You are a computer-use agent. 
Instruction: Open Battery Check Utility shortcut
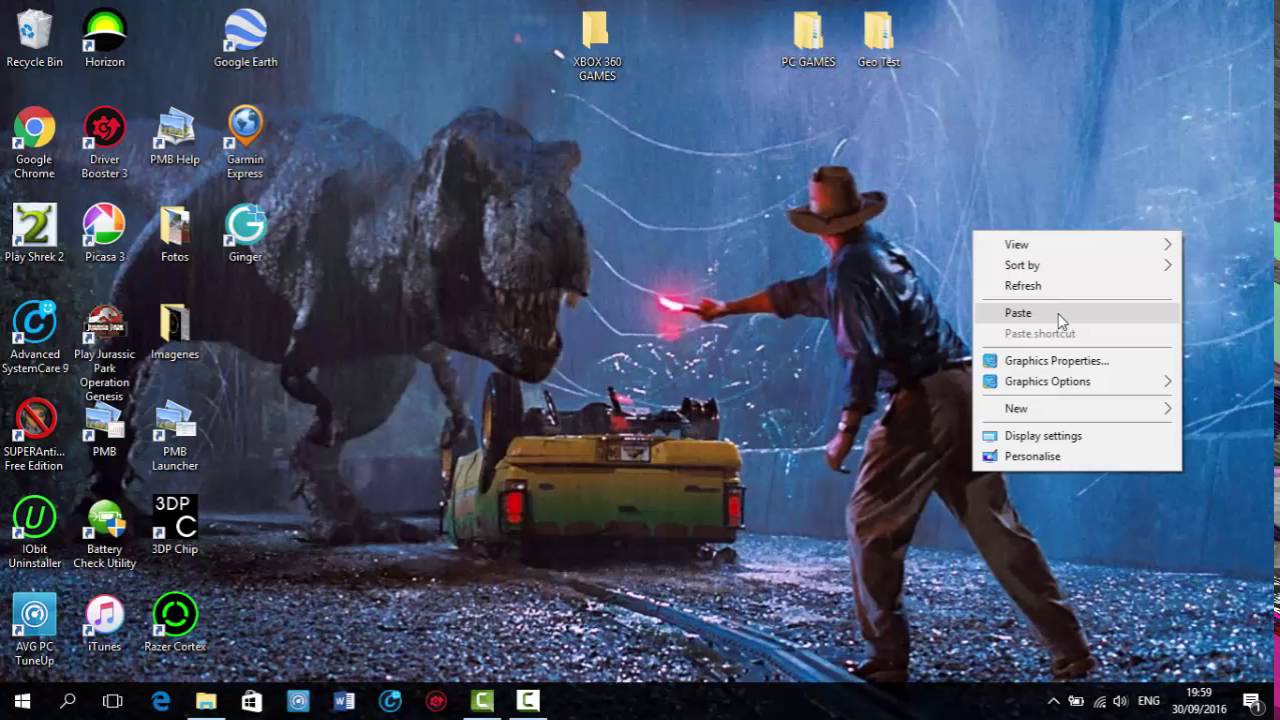pos(105,533)
